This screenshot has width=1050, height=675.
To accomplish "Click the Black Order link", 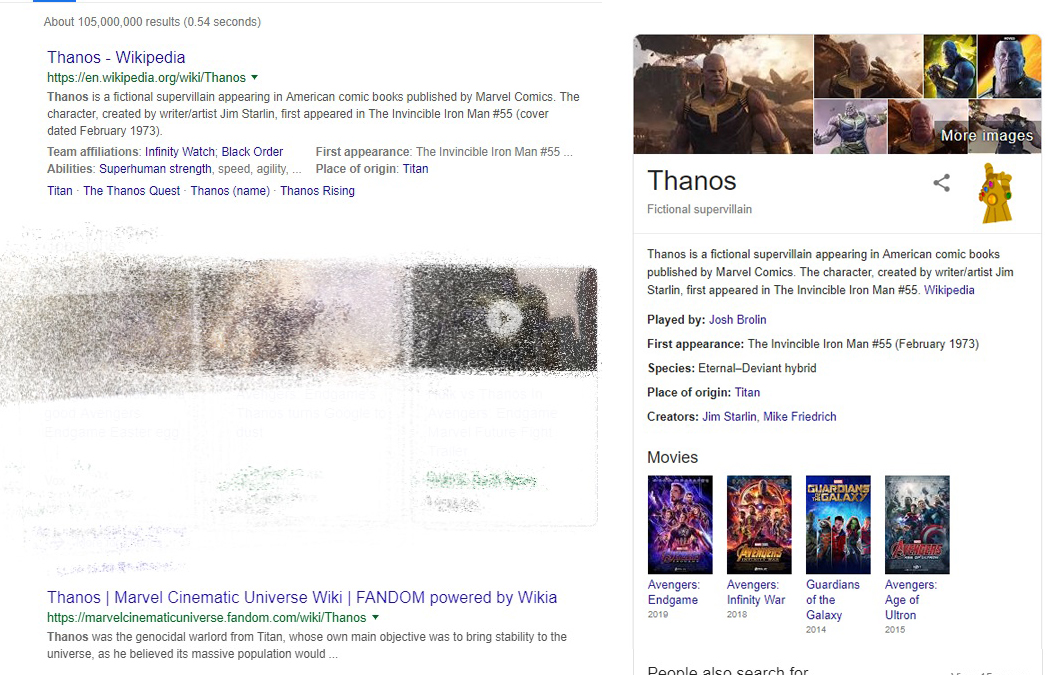I will (252, 152).
